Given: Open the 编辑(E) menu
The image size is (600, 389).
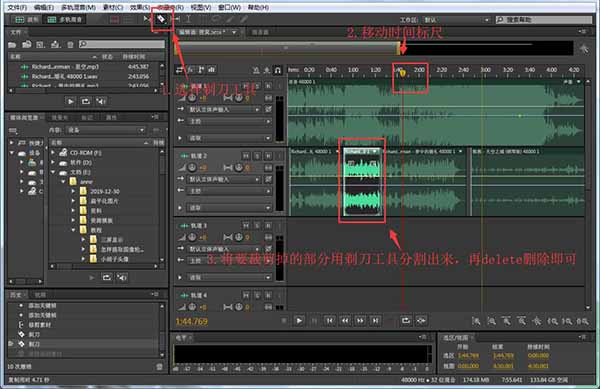Looking at the screenshot, I should pos(43,7).
